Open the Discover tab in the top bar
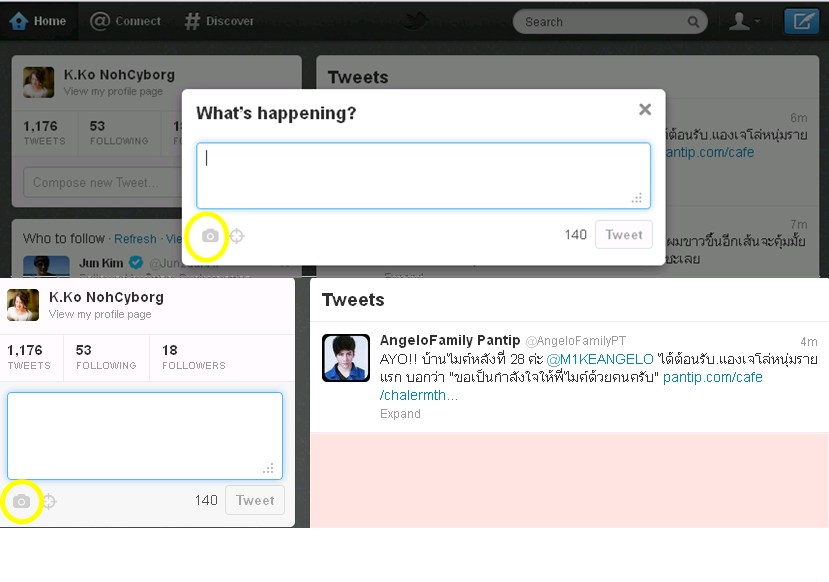This screenshot has height=582, width=829. (219, 21)
